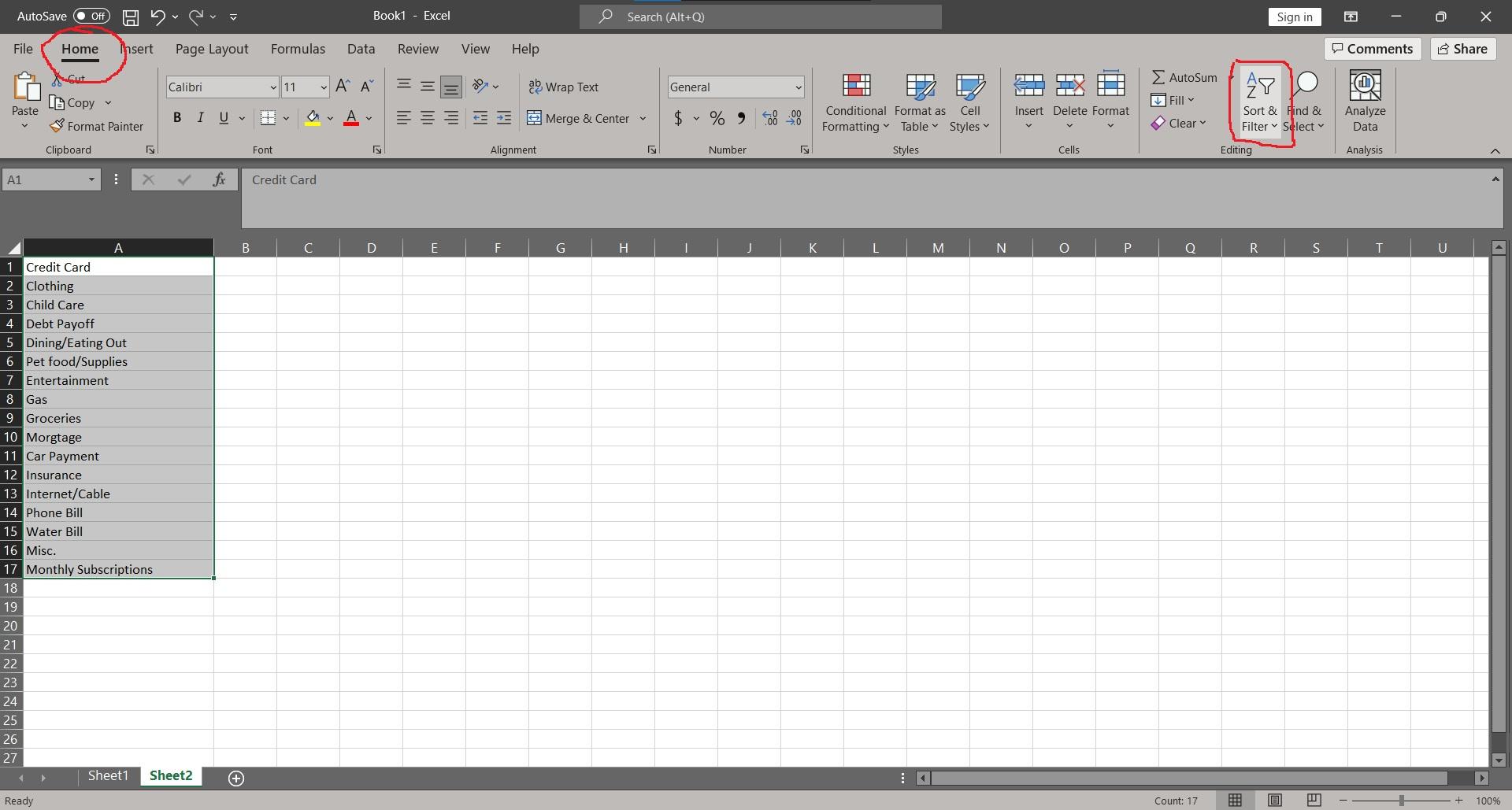Click the Share button

click(1463, 49)
